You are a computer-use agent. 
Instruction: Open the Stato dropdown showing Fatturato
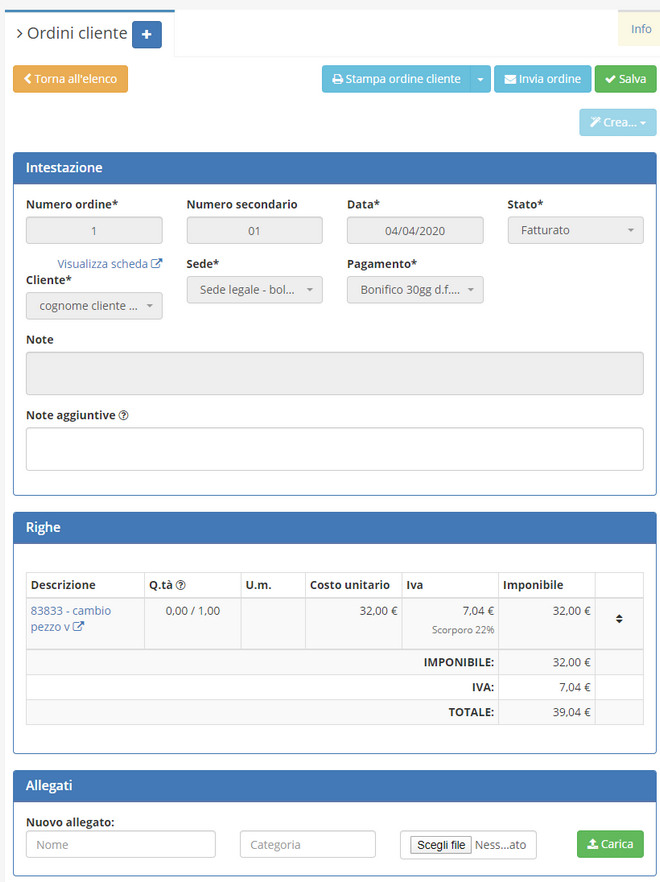tap(575, 230)
